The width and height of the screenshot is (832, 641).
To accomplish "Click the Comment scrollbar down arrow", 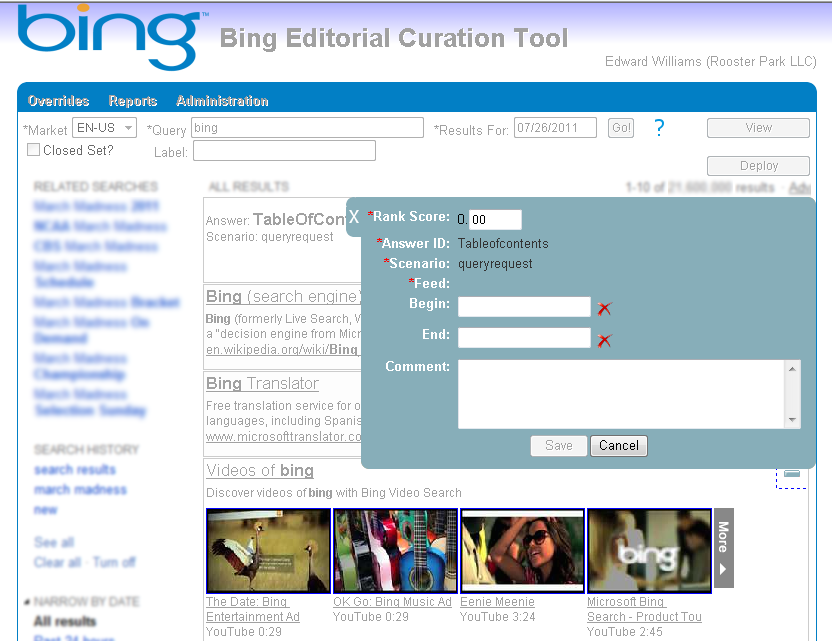I will click(792, 420).
